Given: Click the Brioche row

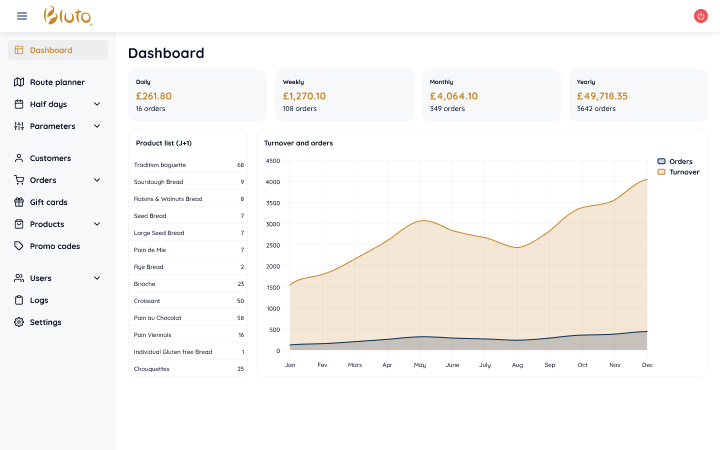Looking at the screenshot, I should (x=188, y=284).
